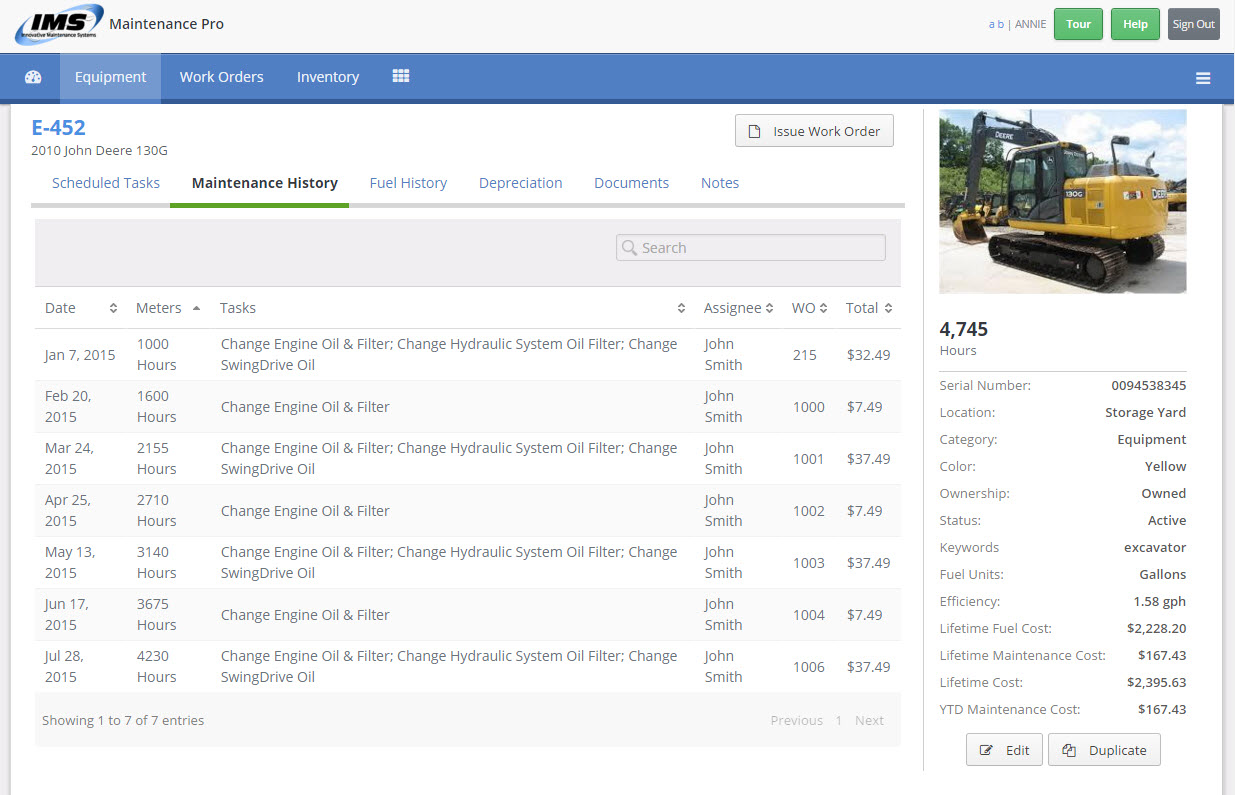Click the green Tour button
1235x795 pixels.
click(1078, 24)
